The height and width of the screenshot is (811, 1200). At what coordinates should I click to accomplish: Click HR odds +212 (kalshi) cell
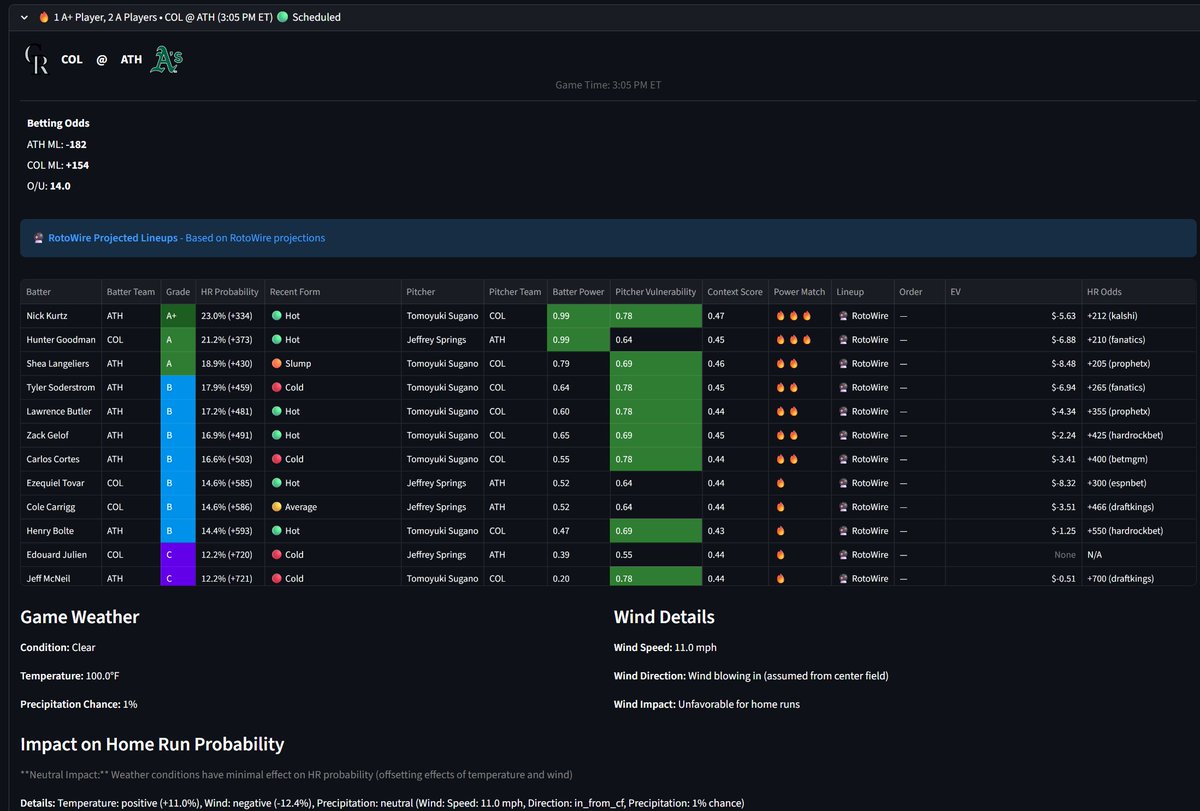click(x=1138, y=315)
